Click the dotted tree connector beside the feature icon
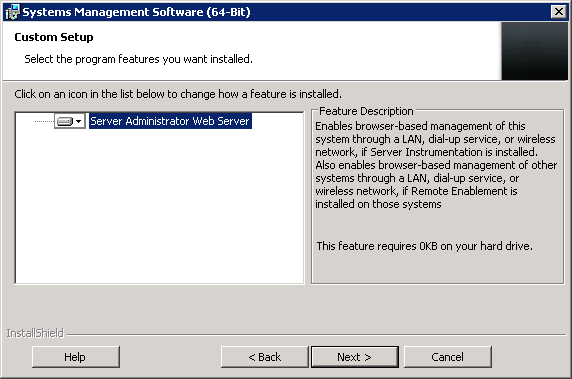572x379 pixels. coord(44,121)
